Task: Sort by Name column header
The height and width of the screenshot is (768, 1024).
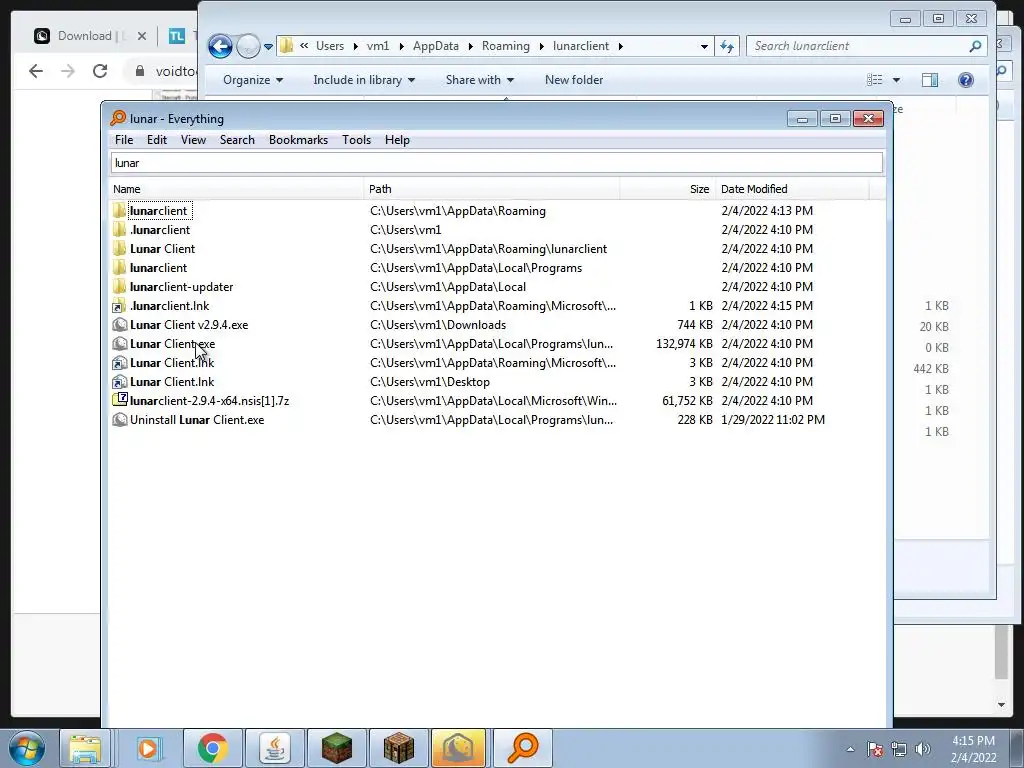Action: (236, 189)
